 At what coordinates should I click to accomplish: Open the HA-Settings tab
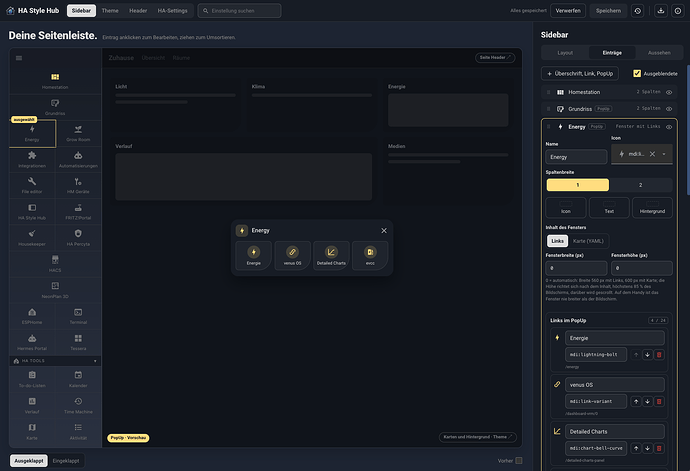click(172, 11)
